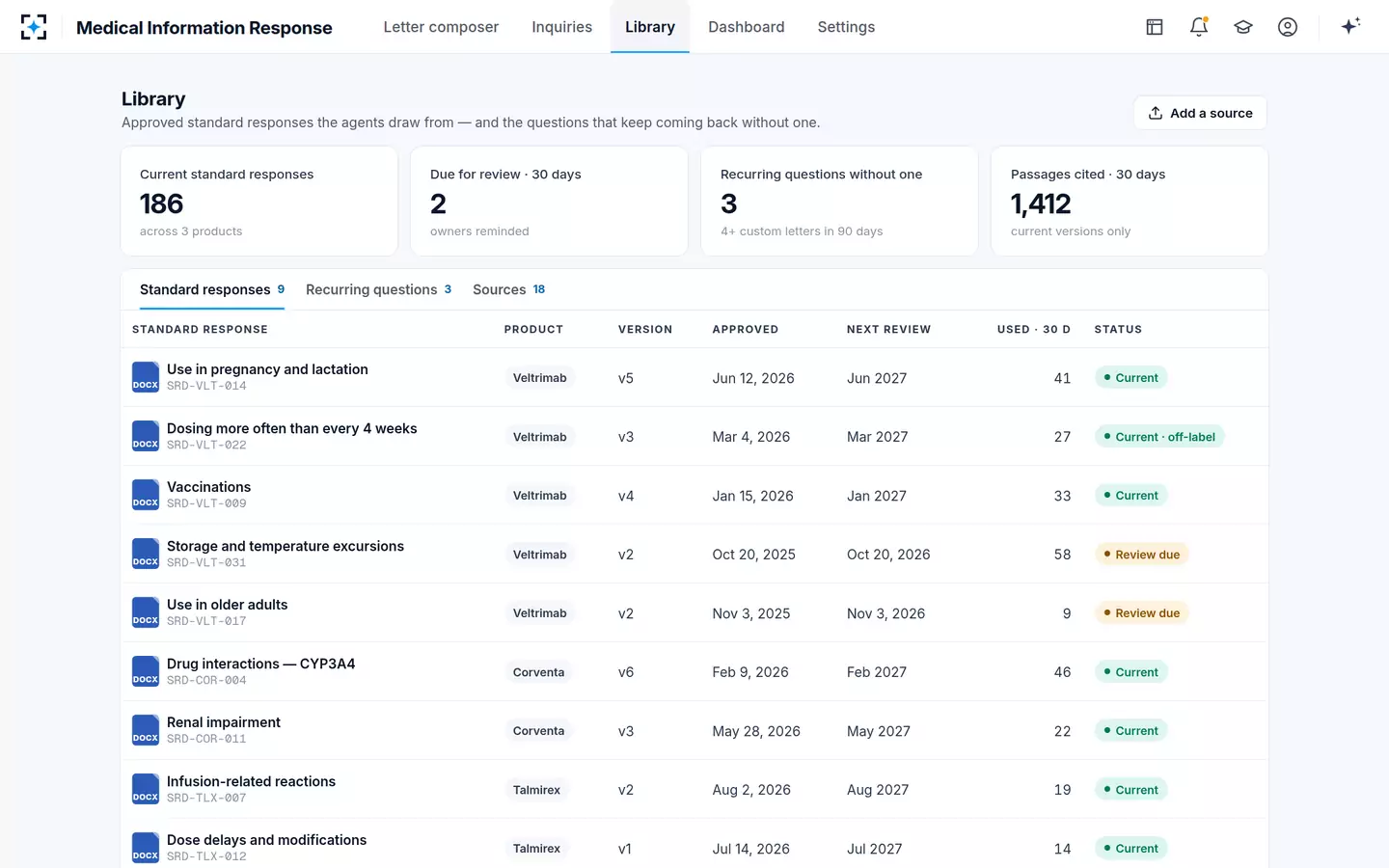
Task: Open Storage and temperature excursions response
Action: pos(286,546)
